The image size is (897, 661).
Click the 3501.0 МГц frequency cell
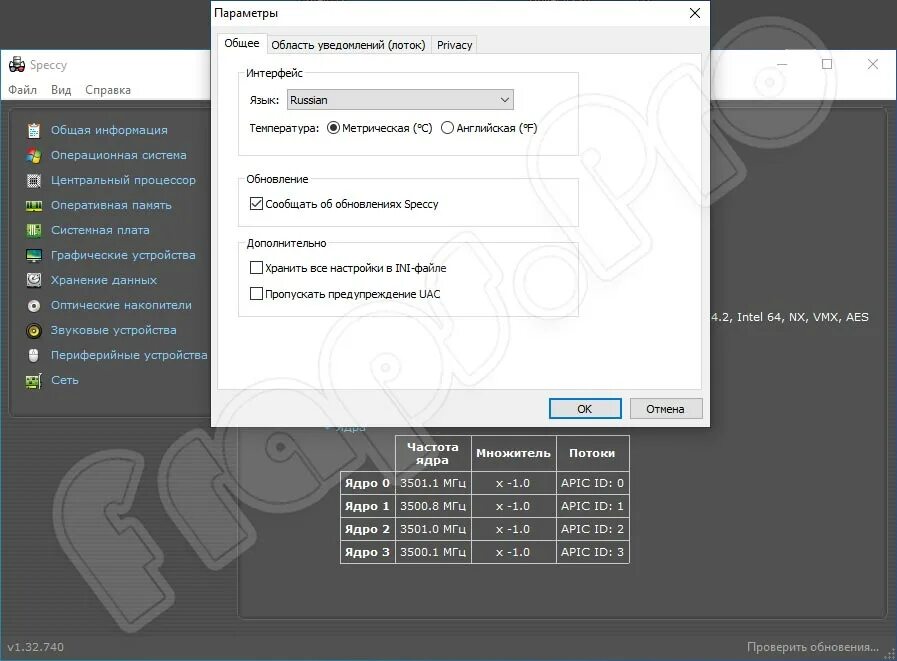point(433,529)
